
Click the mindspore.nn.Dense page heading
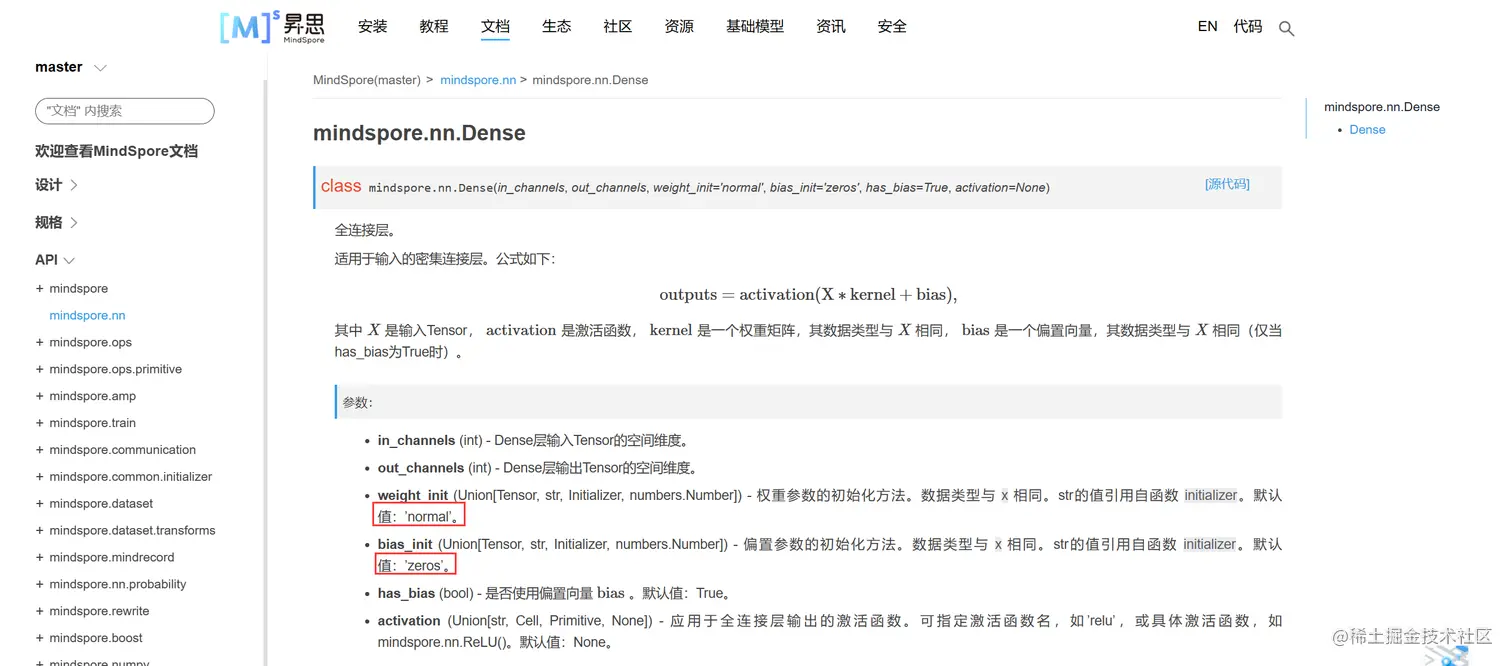(419, 133)
